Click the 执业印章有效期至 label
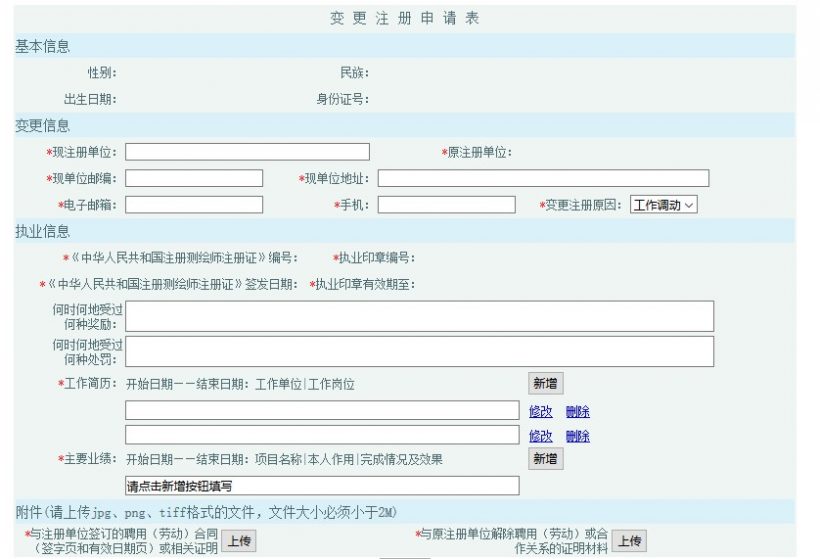The width and height of the screenshot is (820, 559). [x=362, y=284]
